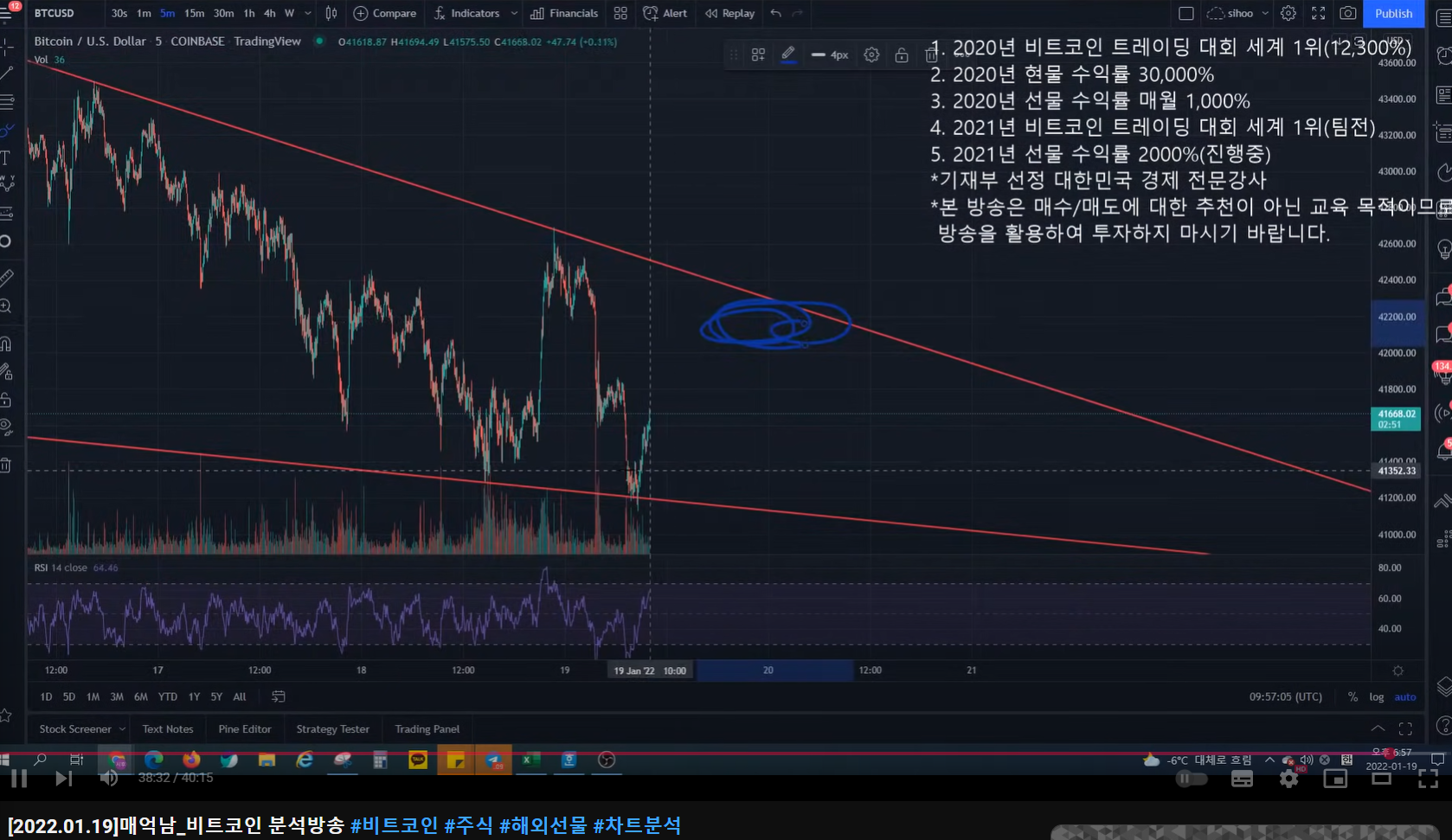Toggle magnet mode in left sidebar

(x=6, y=344)
